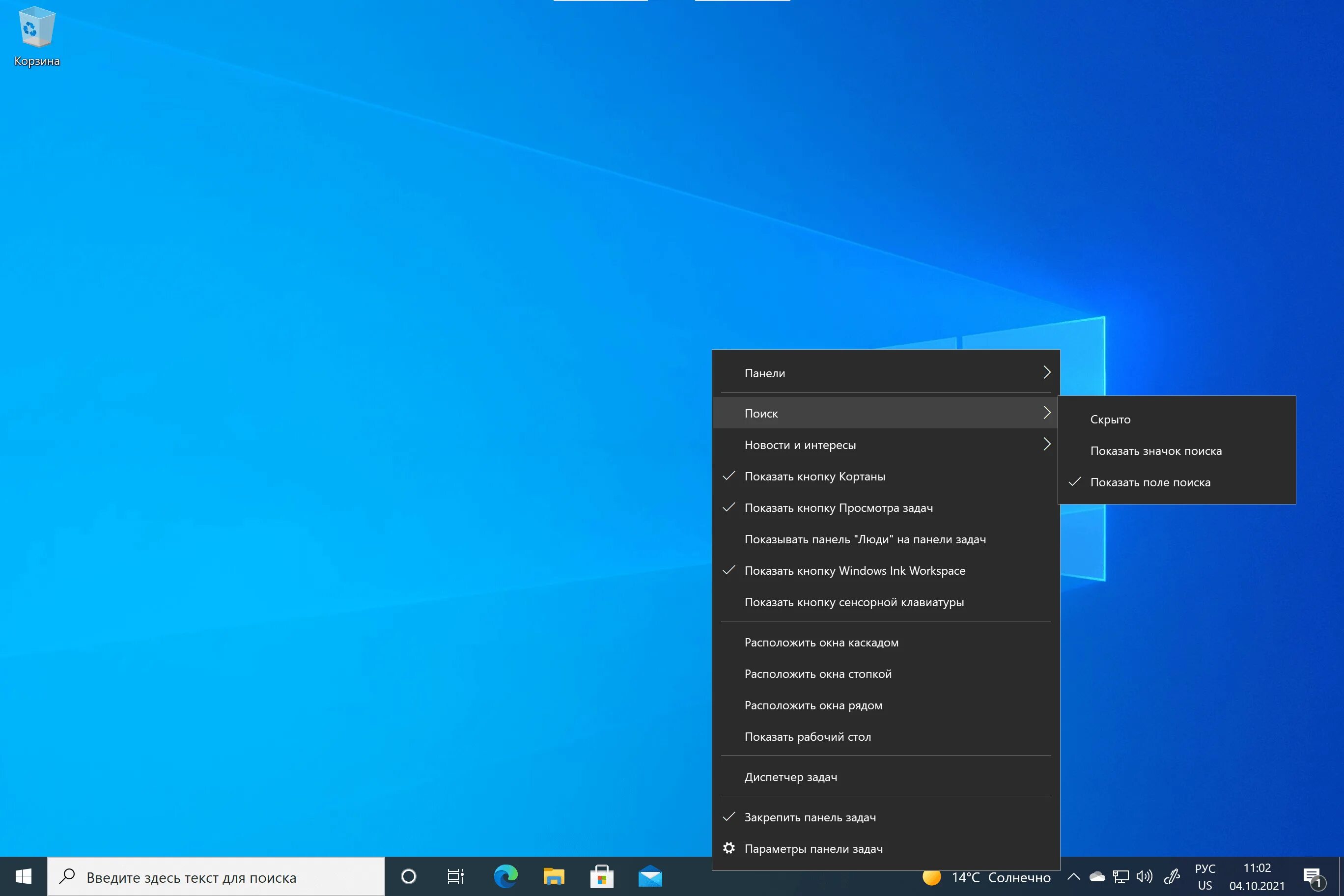The width and height of the screenshot is (1344, 896).
Task: Expand the 'Новости и интересы' submenu
Action: click(x=886, y=445)
